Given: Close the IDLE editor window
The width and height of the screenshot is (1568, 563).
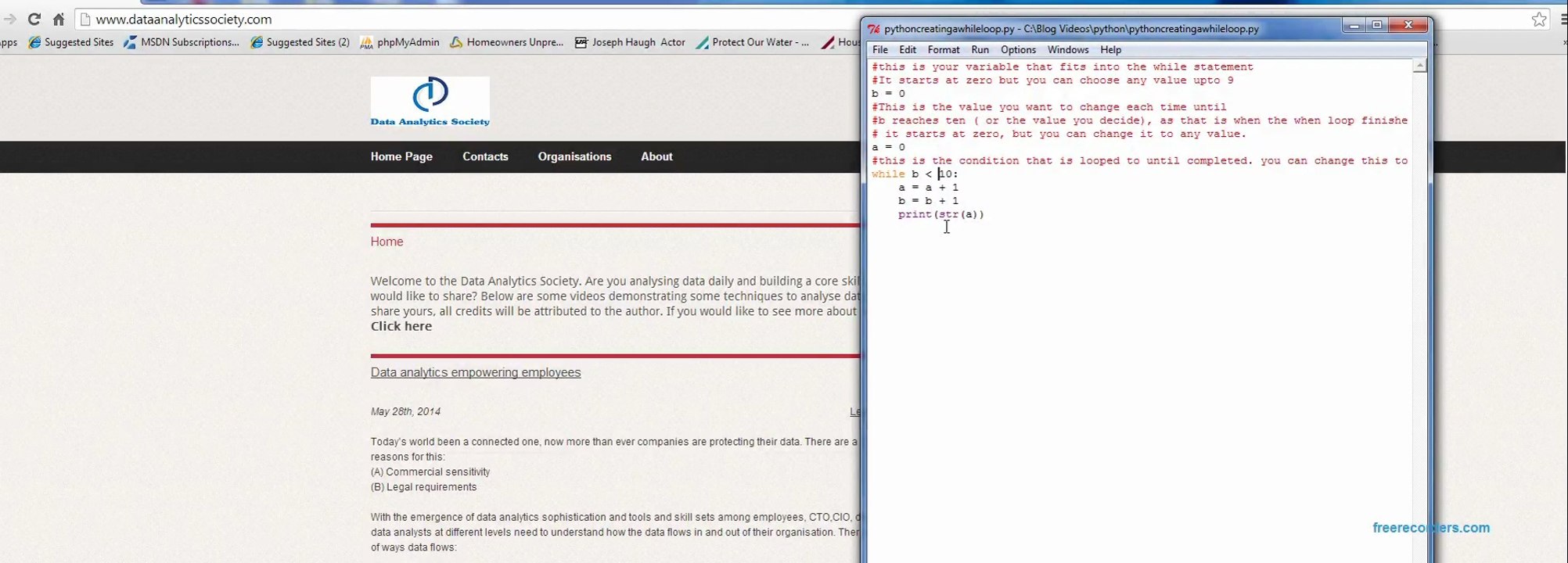Looking at the screenshot, I should (x=1408, y=26).
